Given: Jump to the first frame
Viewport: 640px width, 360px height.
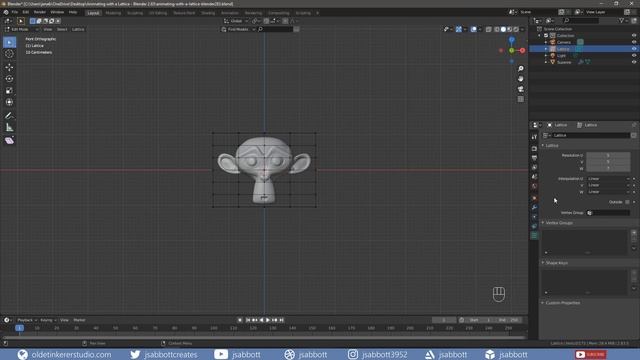Looking at the screenshot, I should (248, 320).
